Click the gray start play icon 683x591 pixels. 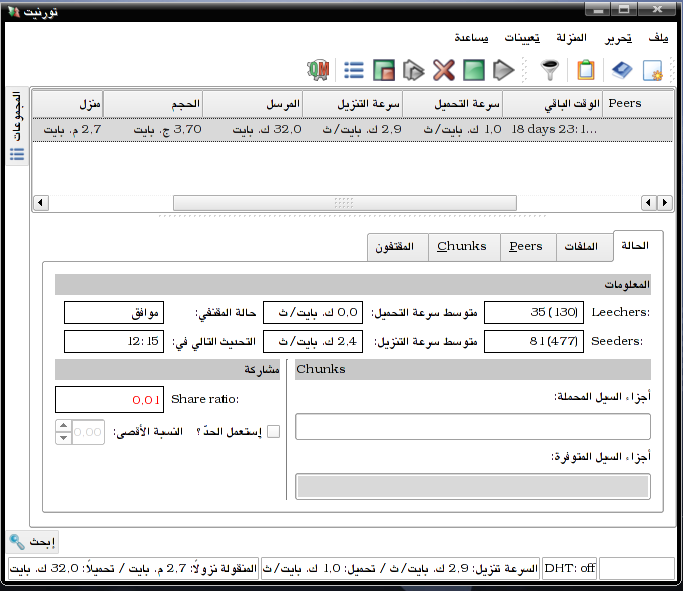(x=504, y=70)
